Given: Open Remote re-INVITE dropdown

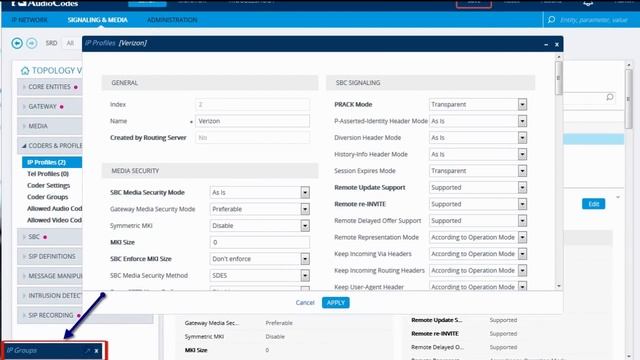Looking at the screenshot, I should coord(522,204).
